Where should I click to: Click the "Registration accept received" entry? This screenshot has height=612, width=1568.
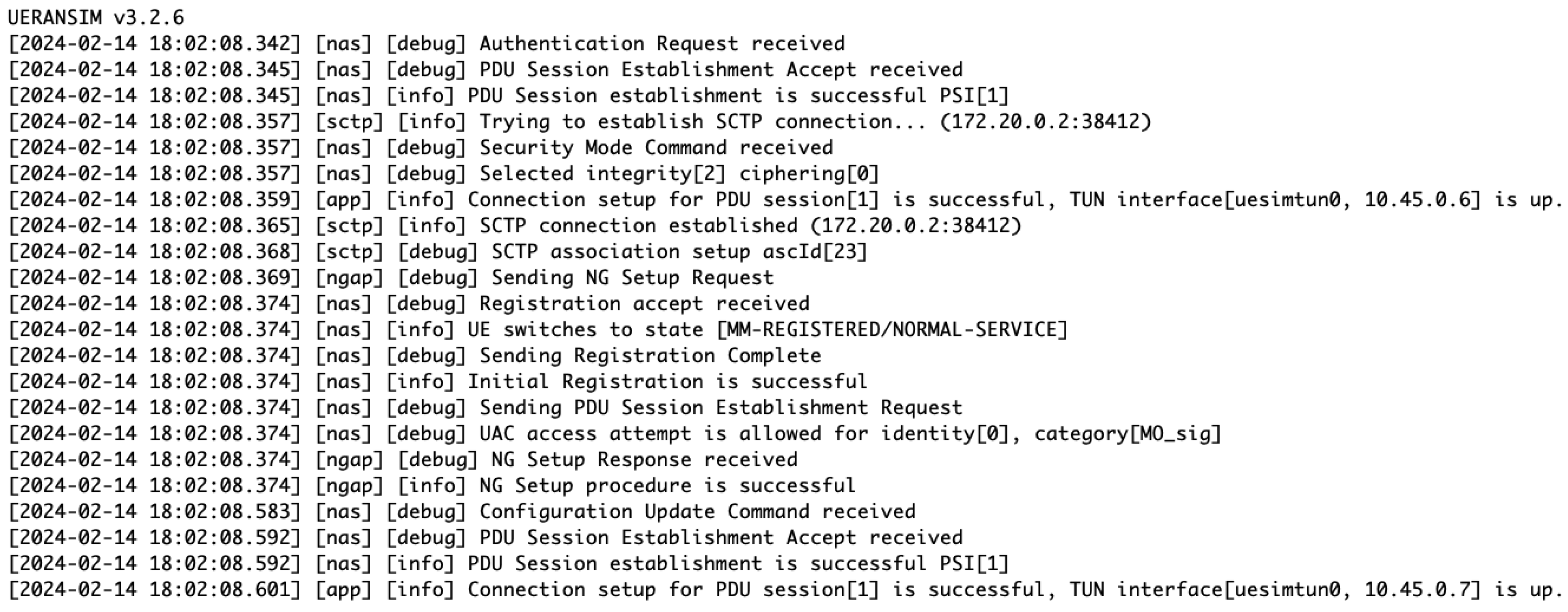click(644, 304)
